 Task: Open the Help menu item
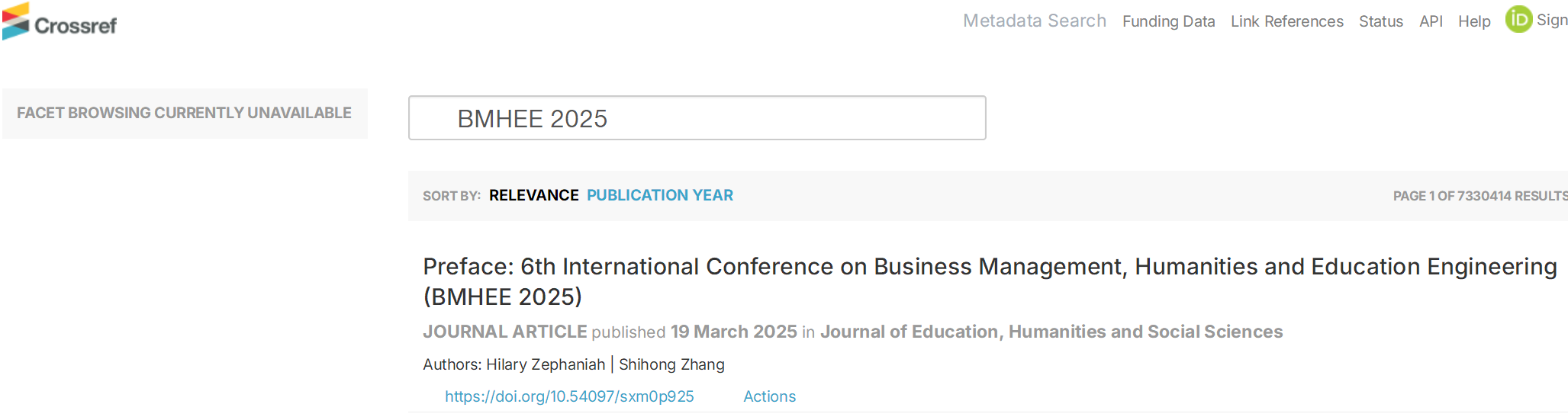[1473, 22]
